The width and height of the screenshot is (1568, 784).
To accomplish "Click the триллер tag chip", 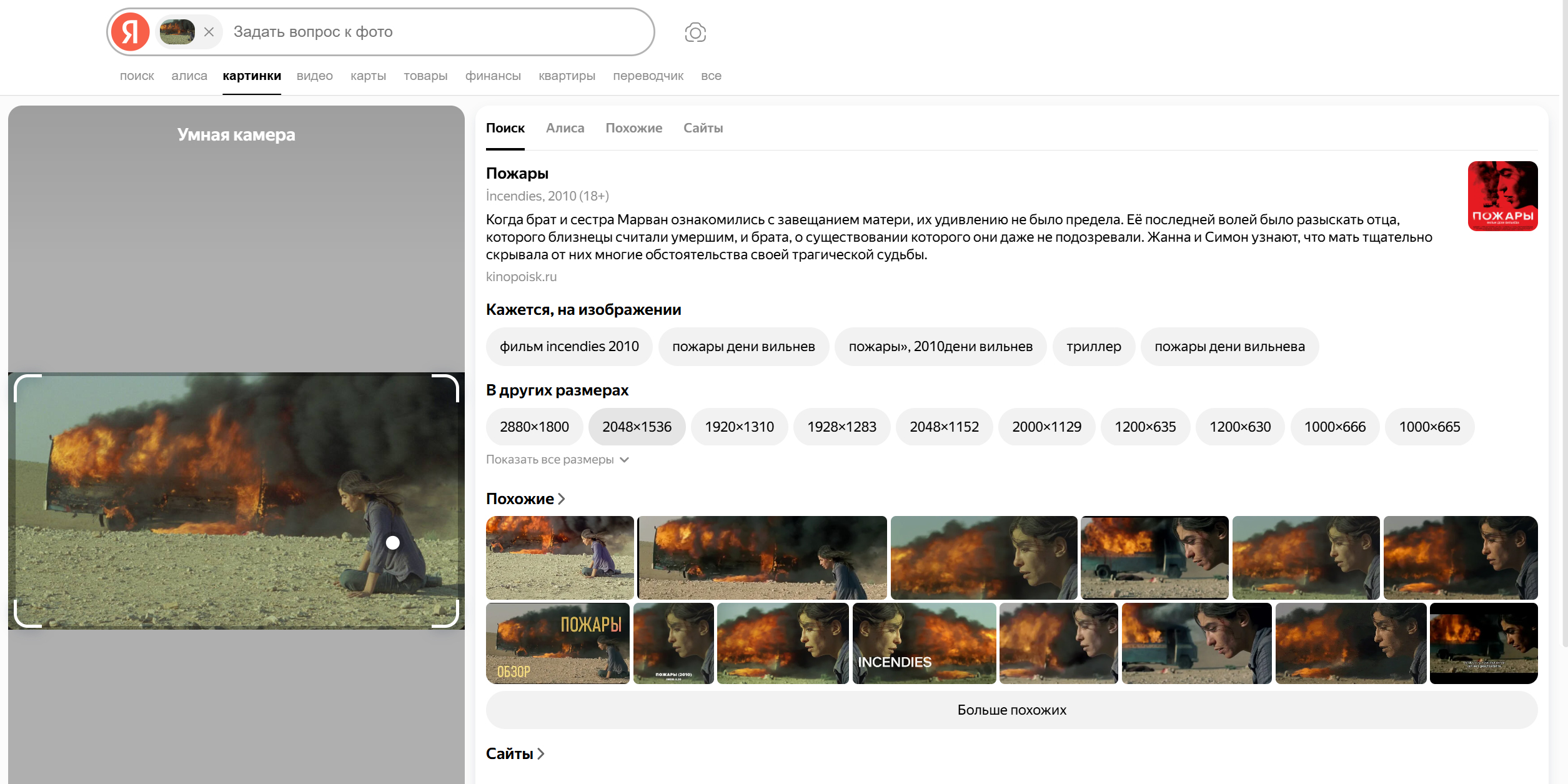I will pyautogui.click(x=1093, y=347).
